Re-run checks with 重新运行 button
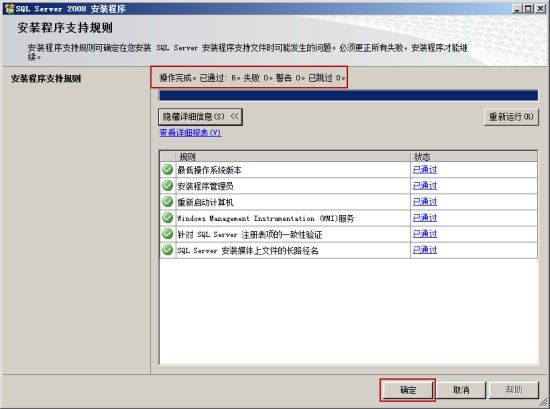 pos(511,117)
